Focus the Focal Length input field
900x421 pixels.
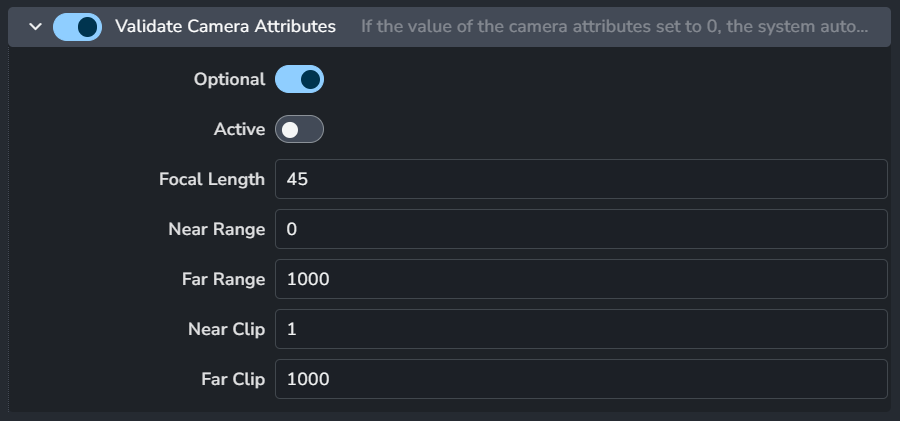pyautogui.click(x=581, y=179)
